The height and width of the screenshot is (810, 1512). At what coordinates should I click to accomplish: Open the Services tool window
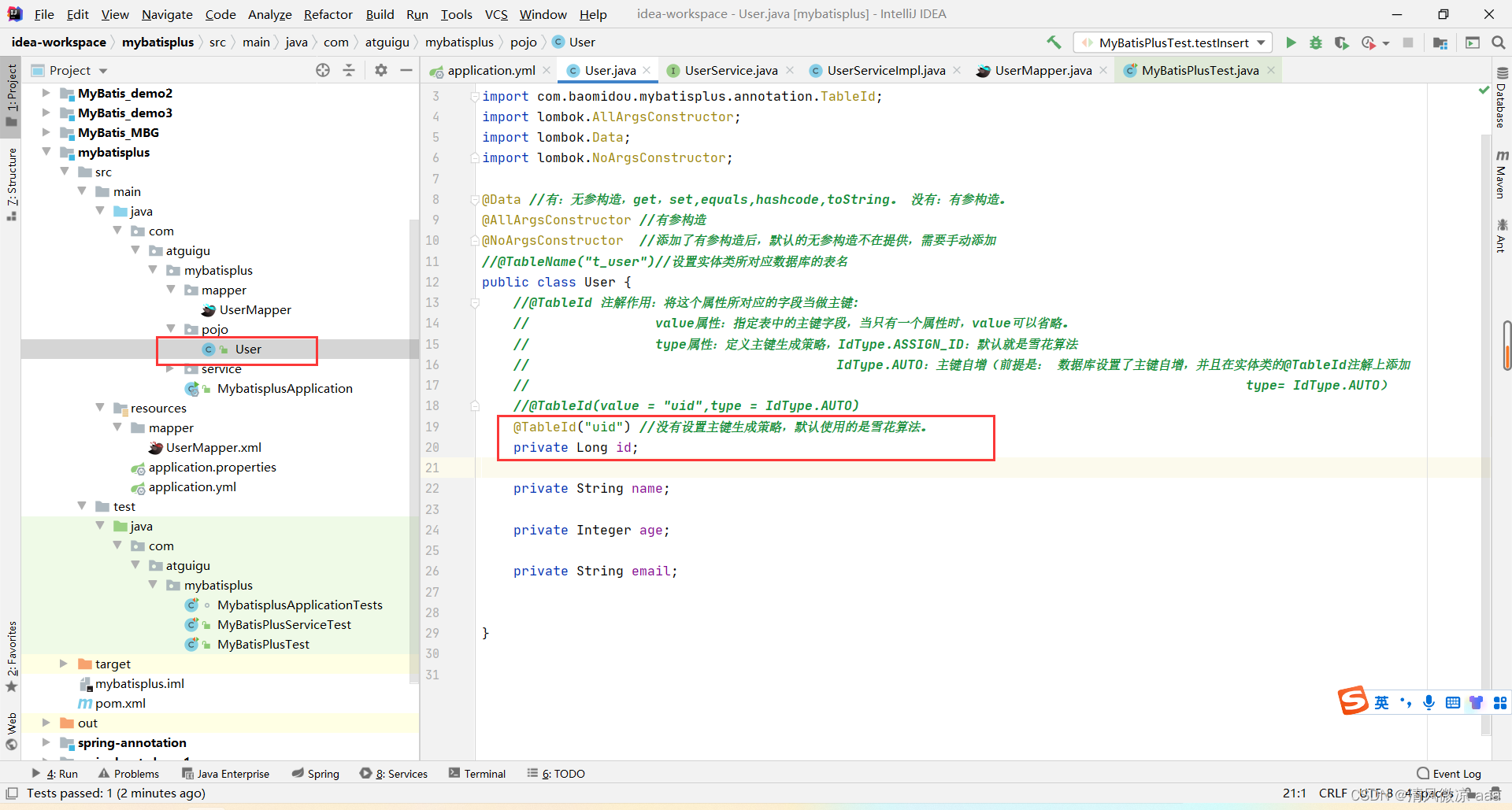[x=394, y=774]
